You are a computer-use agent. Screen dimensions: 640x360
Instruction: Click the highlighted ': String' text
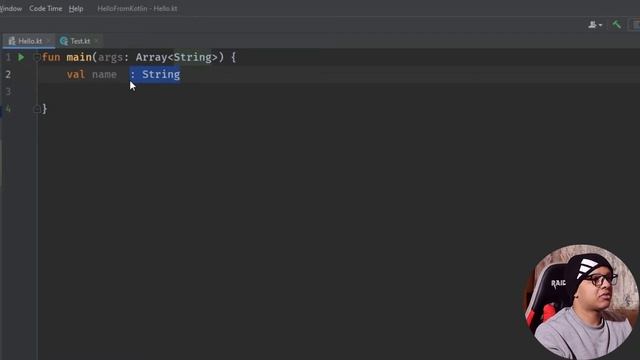tap(155, 74)
